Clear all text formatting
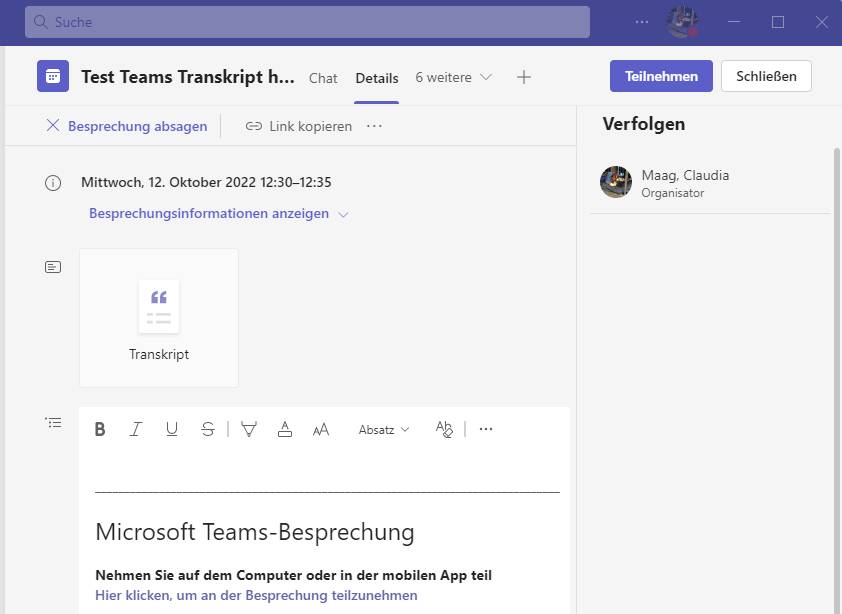The image size is (842, 614). coord(444,429)
